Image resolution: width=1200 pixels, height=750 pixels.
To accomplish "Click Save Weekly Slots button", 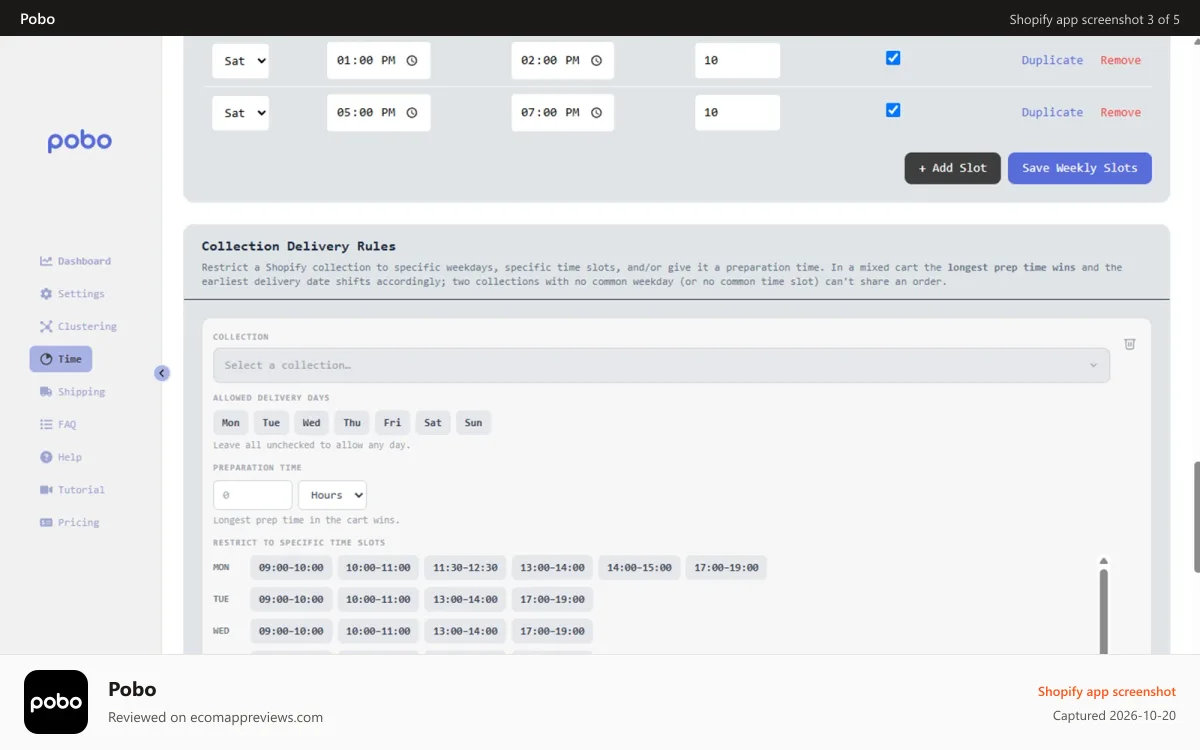I will click(1080, 168).
